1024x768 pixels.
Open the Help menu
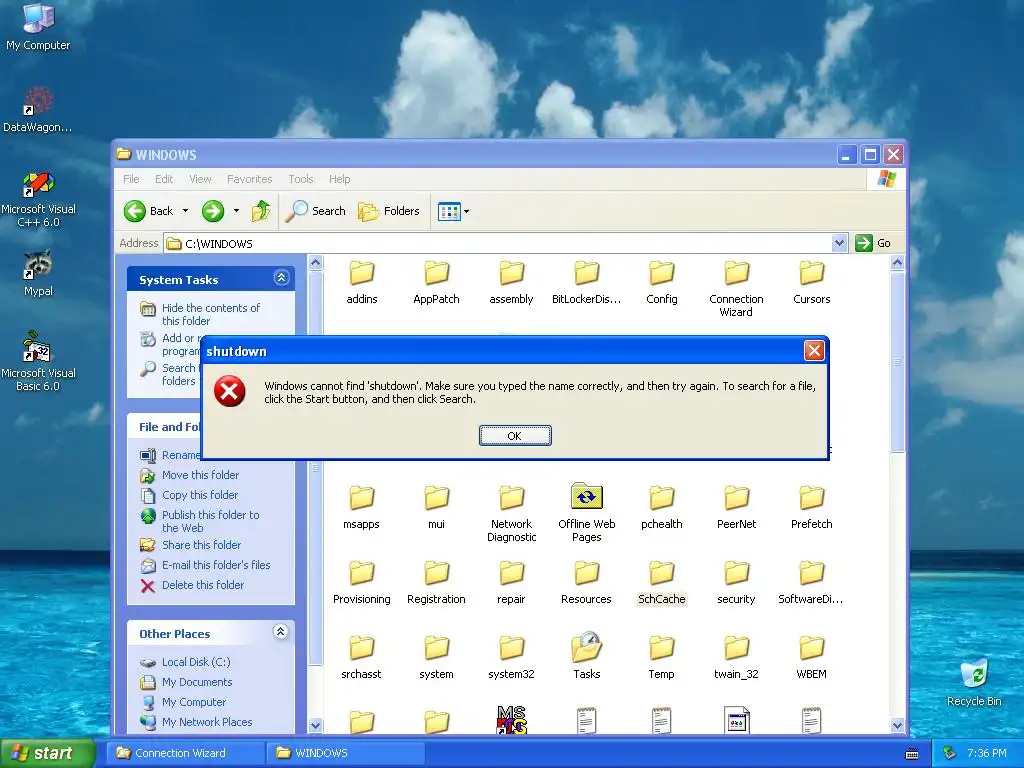click(x=340, y=179)
